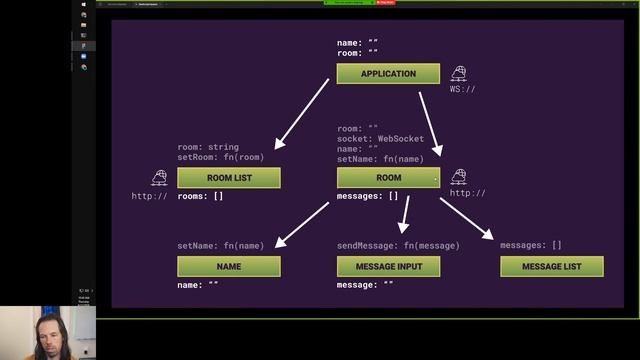This screenshot has height=360, width=640.
Task: Click the 'rooms: []' state text
Action: tap(200, 196)
